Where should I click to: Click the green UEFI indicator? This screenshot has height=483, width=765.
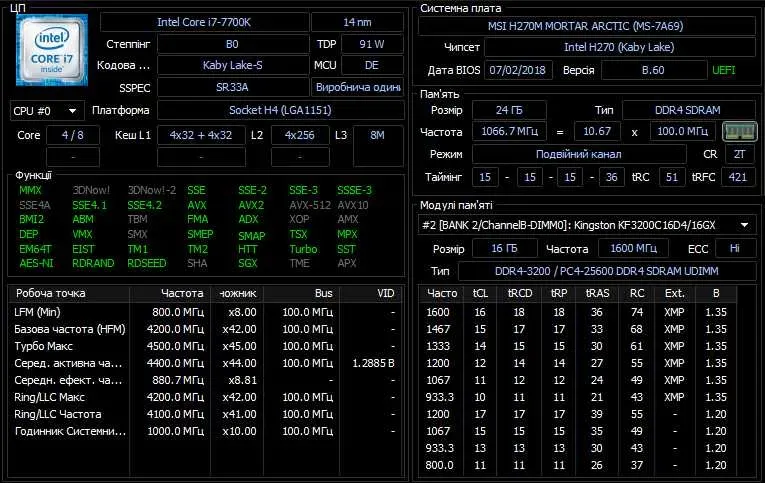[x=724, y=70]
